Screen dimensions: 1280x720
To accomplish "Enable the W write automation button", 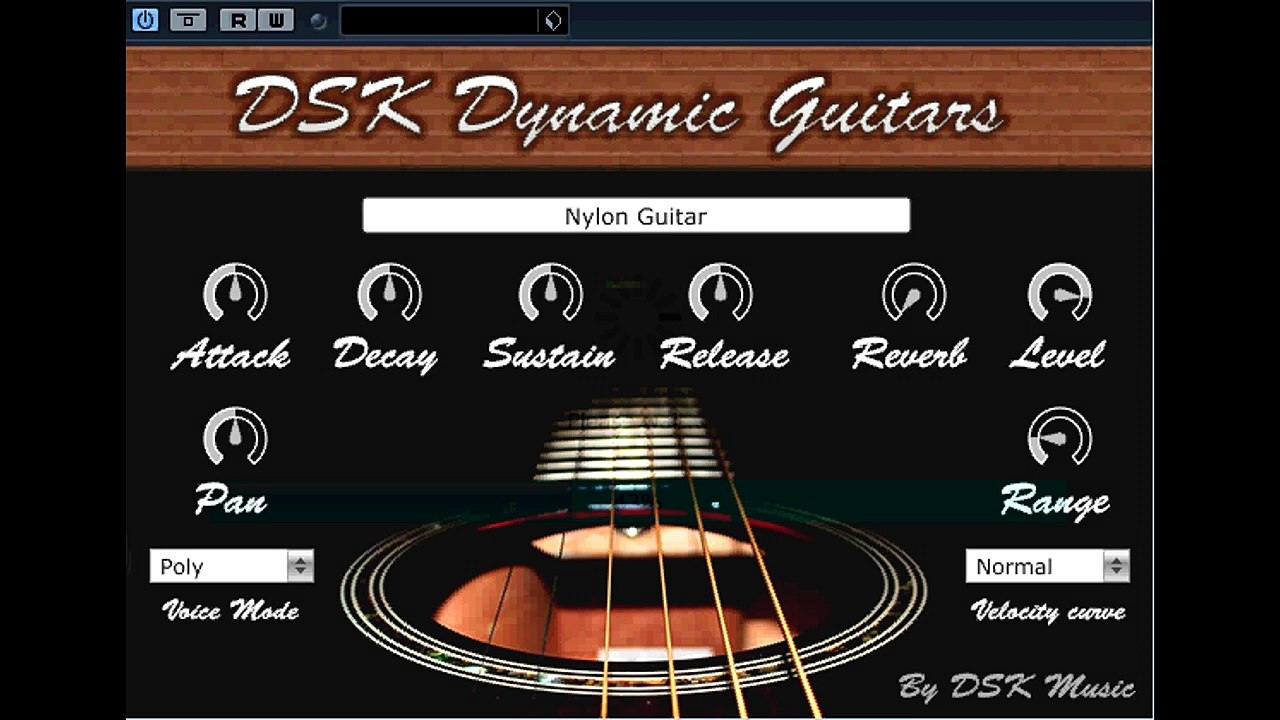I will point(275,20).
